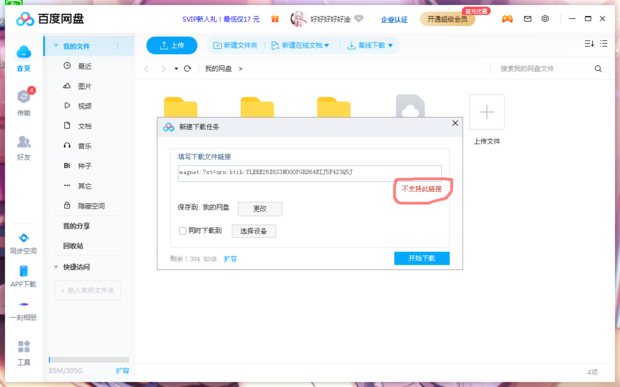Click 新建文件夹 button
The image size is (620, 387).
(x=235, y=45)
